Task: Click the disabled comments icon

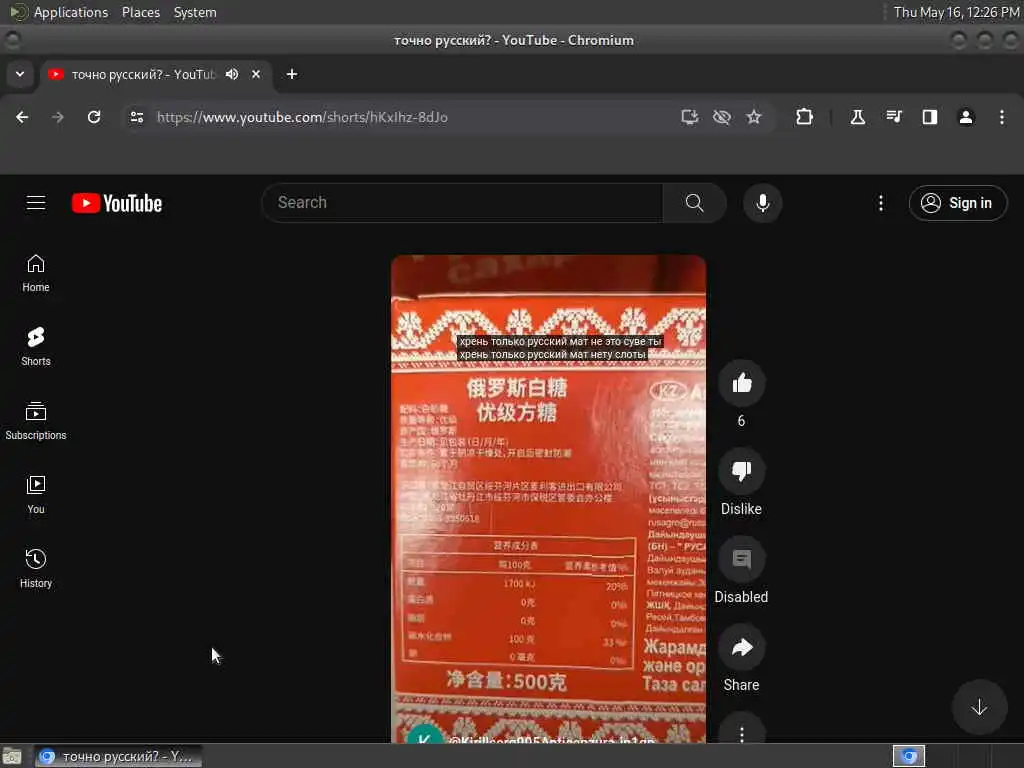Action: click(x=741, y=559)
